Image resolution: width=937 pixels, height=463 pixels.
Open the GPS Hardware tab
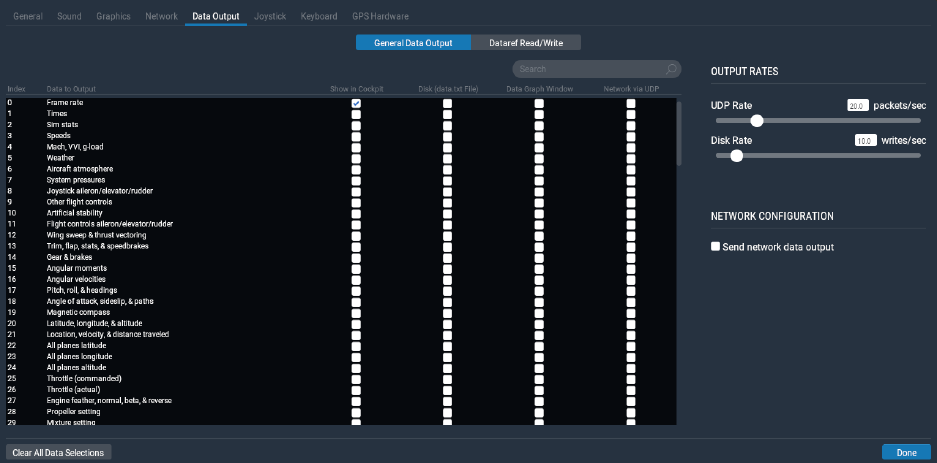[381, 16]
